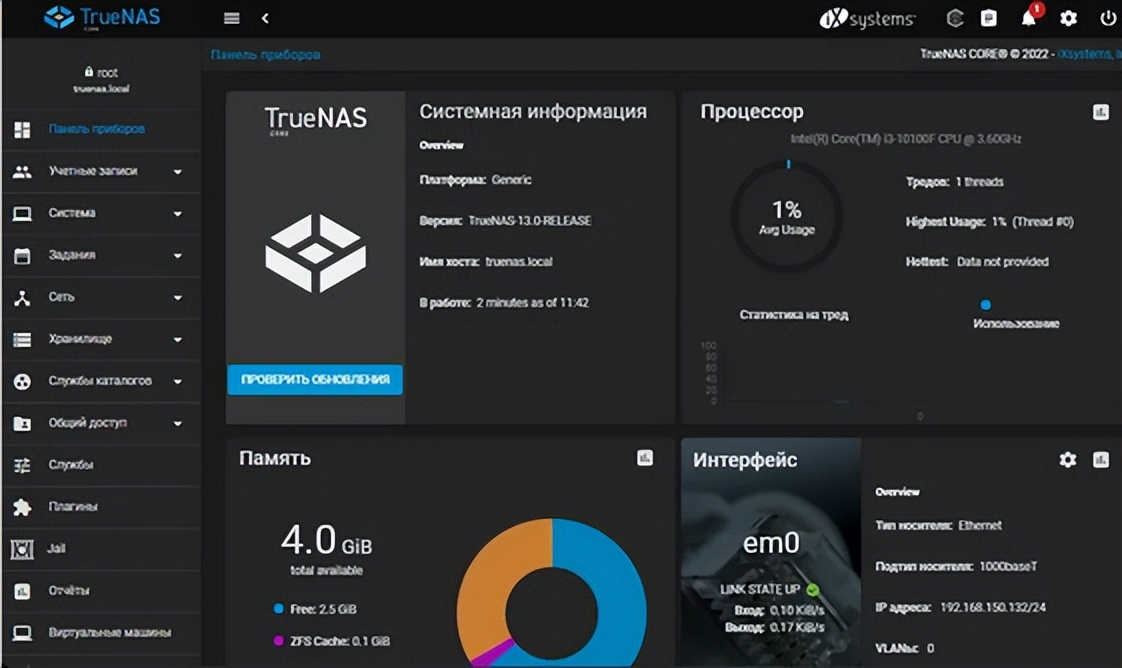Image resolution: width=1122 pixels, height=668 pixels.
Task: Click ПРОВЕРИТЬ ОБНОВЛЕНИЯ button
Action: click(x=315, y=380)
